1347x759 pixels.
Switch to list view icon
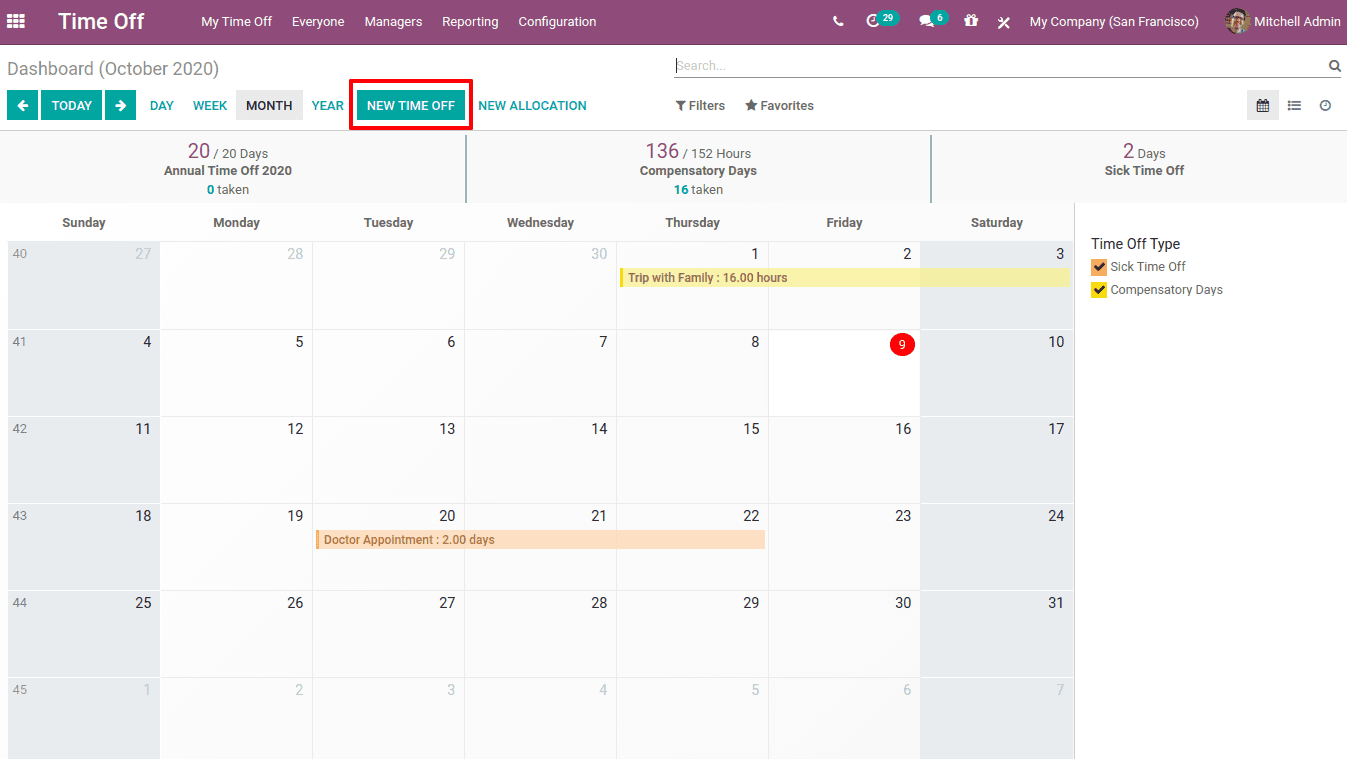pyautogui.click(x=1294, y=105)
